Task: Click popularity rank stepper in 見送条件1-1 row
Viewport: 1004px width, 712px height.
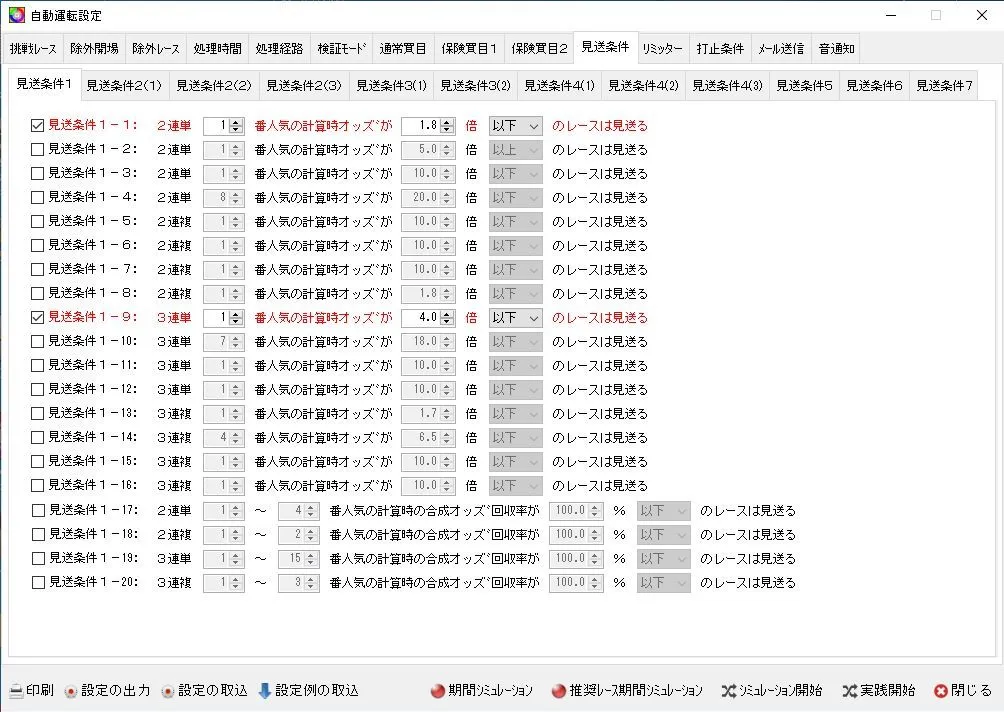Action: [236, 126]
